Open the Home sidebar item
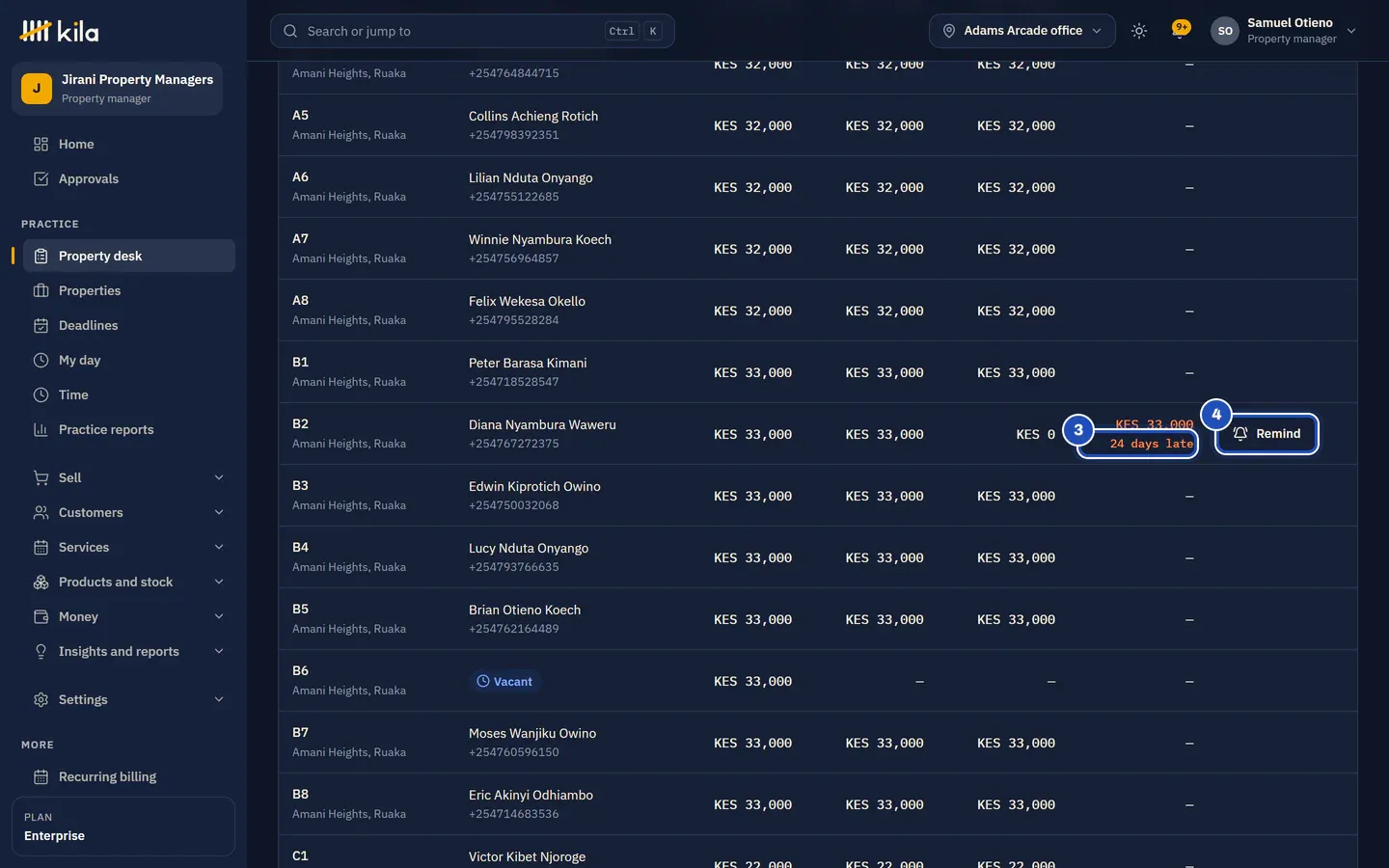Image resolution: width=1389 pixels, height=868 pixels. 129,144
